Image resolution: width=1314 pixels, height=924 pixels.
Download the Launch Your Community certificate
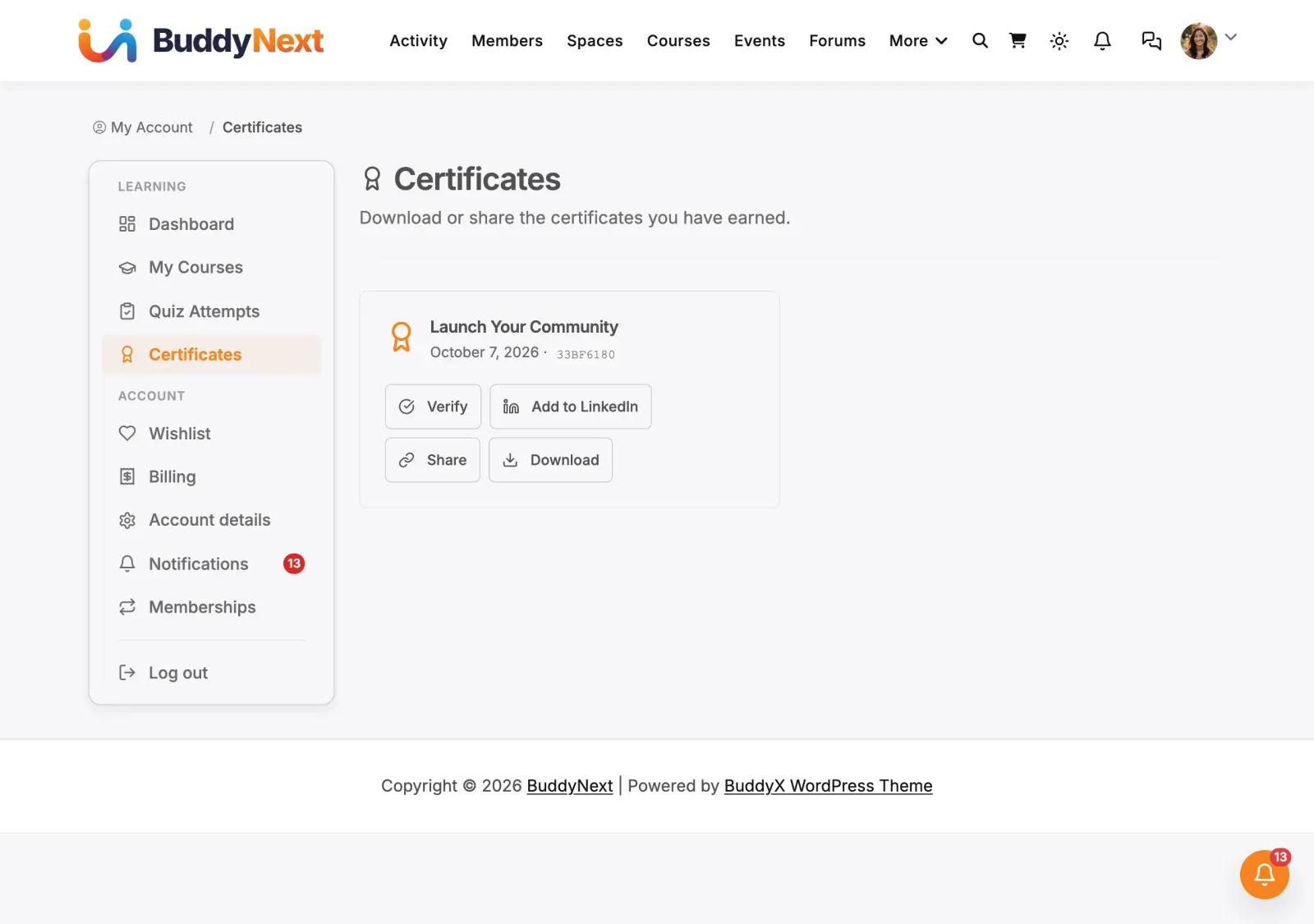point(551,460)
